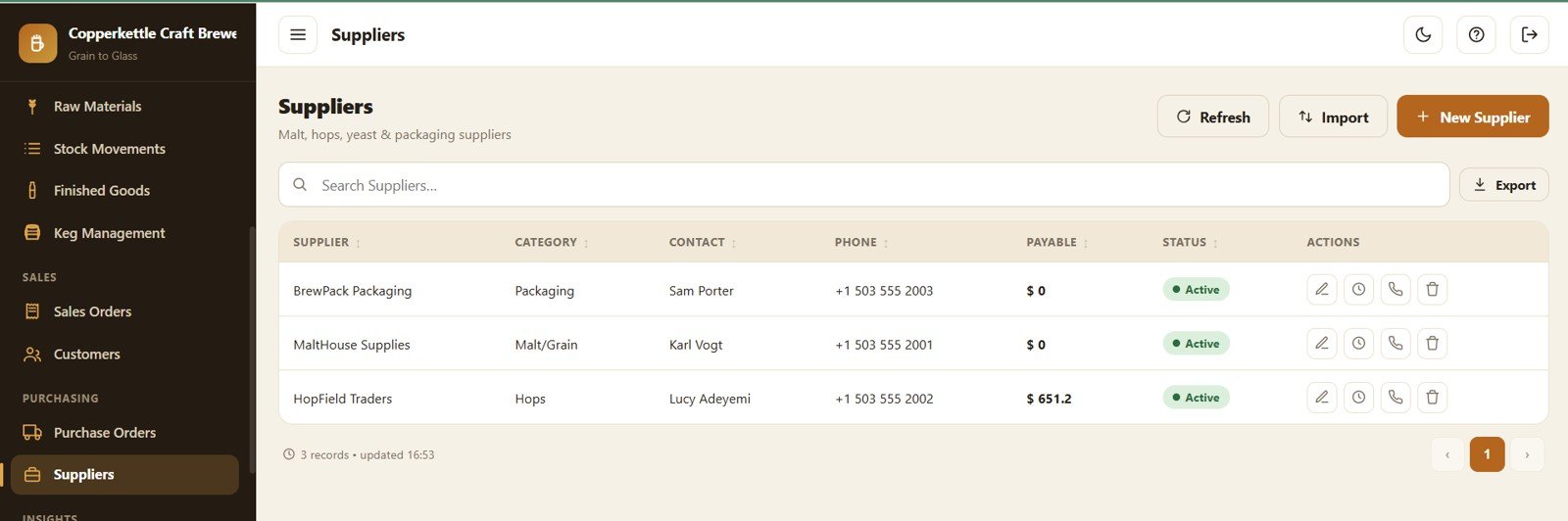
Task: Click the Hops category cell
Action: click(530, 399)
